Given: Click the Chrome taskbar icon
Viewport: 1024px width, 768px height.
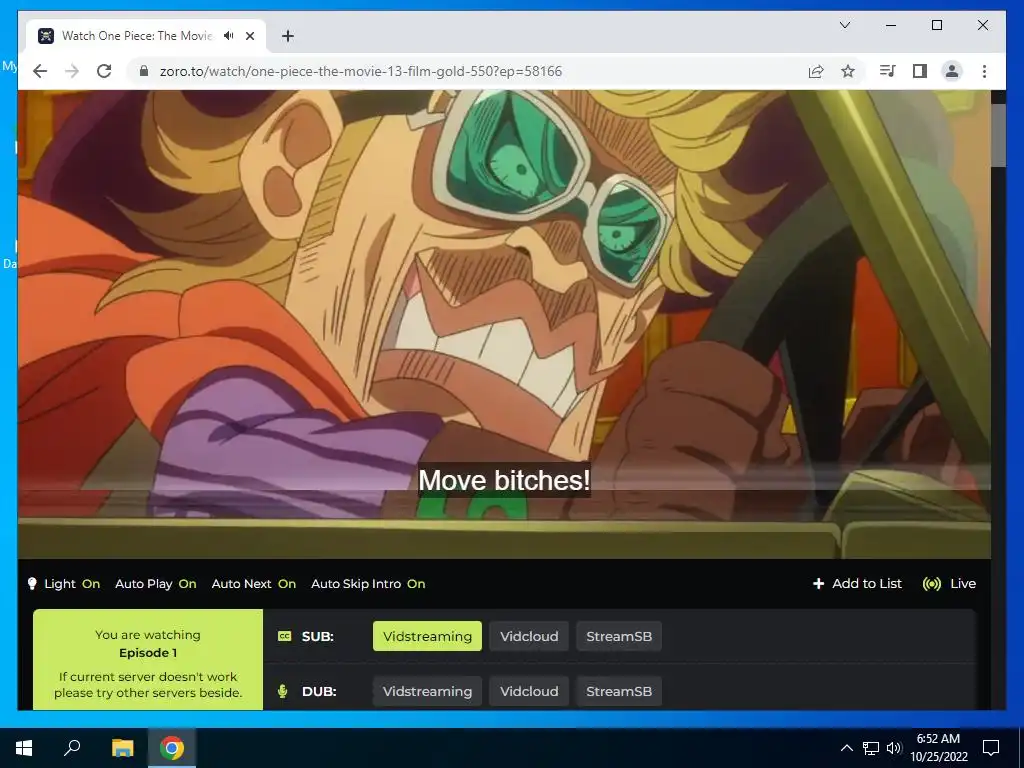Looking at the screenshot, I should [x=172, y=748].
